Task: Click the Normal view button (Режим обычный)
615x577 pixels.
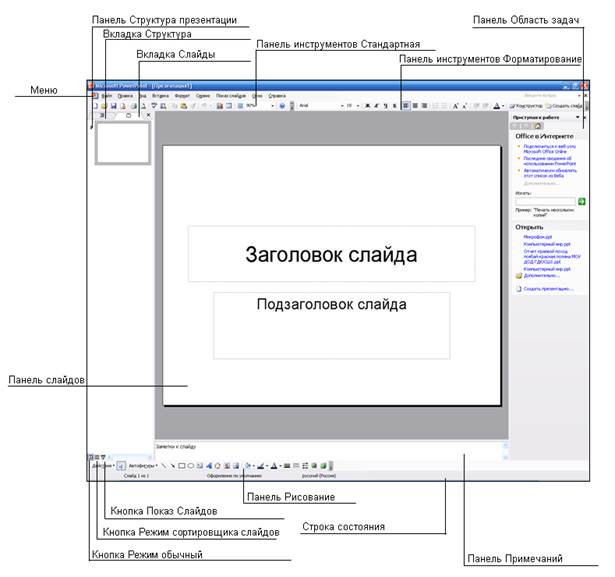Action: 91,457
